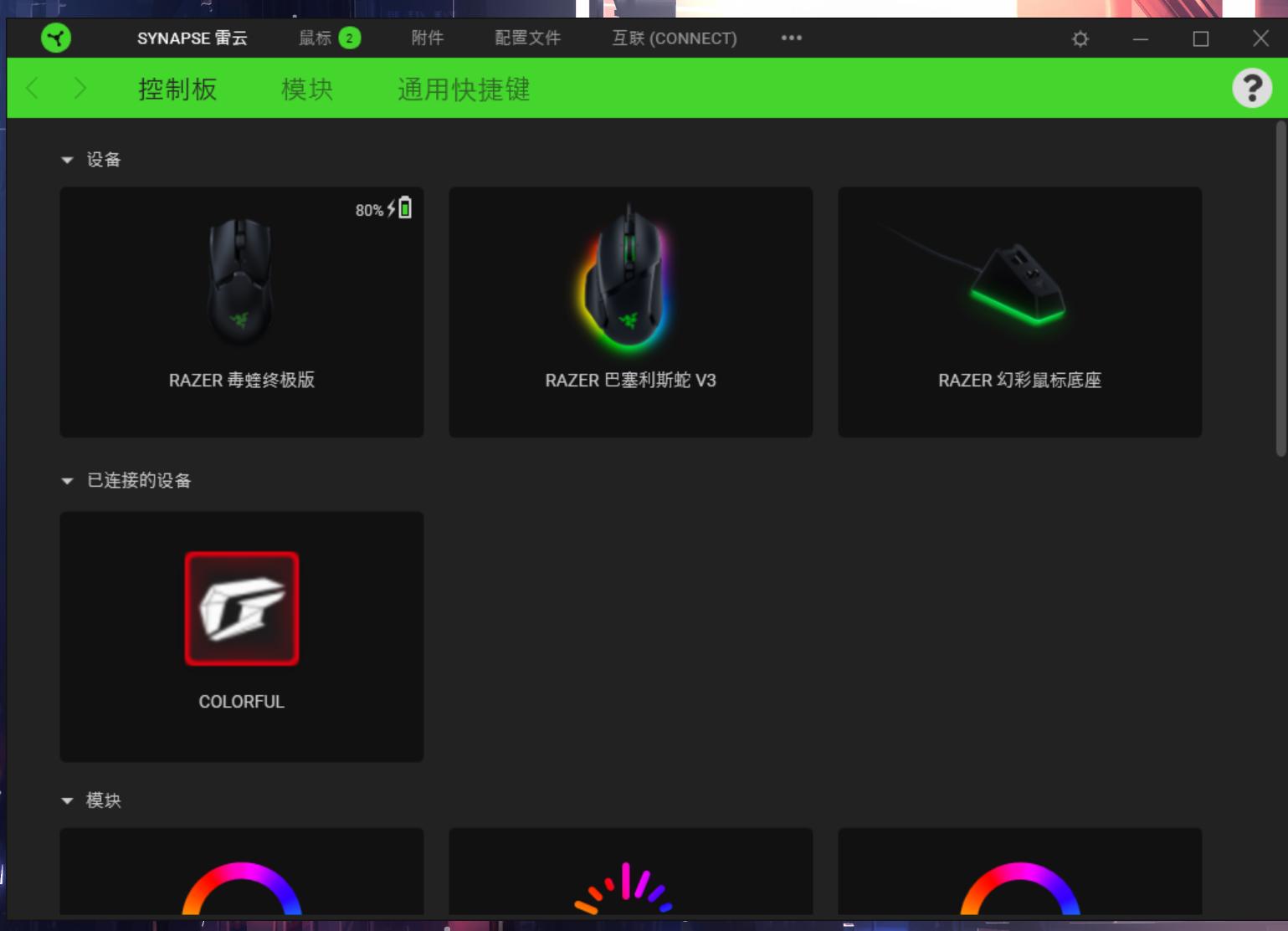Collapse the 已连接的设备 section

click(x=68, y=481)
